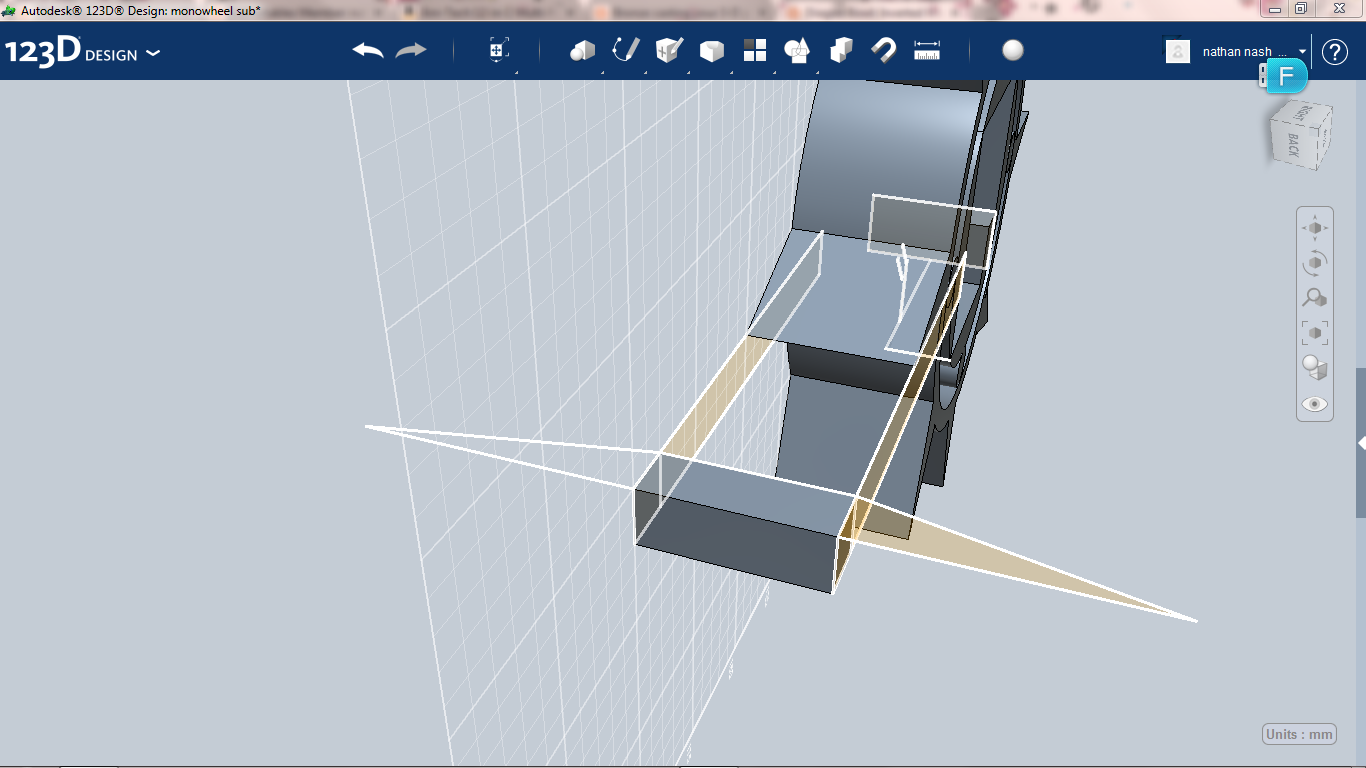1366x768 pixels.
Task: Select the Pan navigation tool
Action: click(1315, 228)
